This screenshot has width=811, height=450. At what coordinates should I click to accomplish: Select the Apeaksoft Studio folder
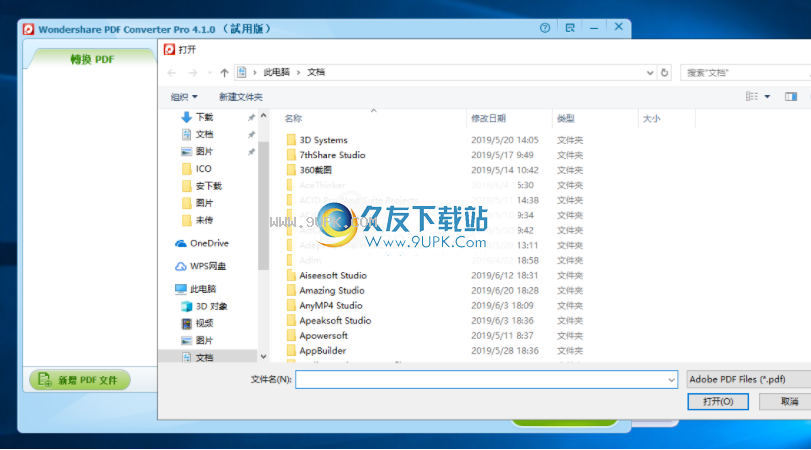click(x=335, y=321)
